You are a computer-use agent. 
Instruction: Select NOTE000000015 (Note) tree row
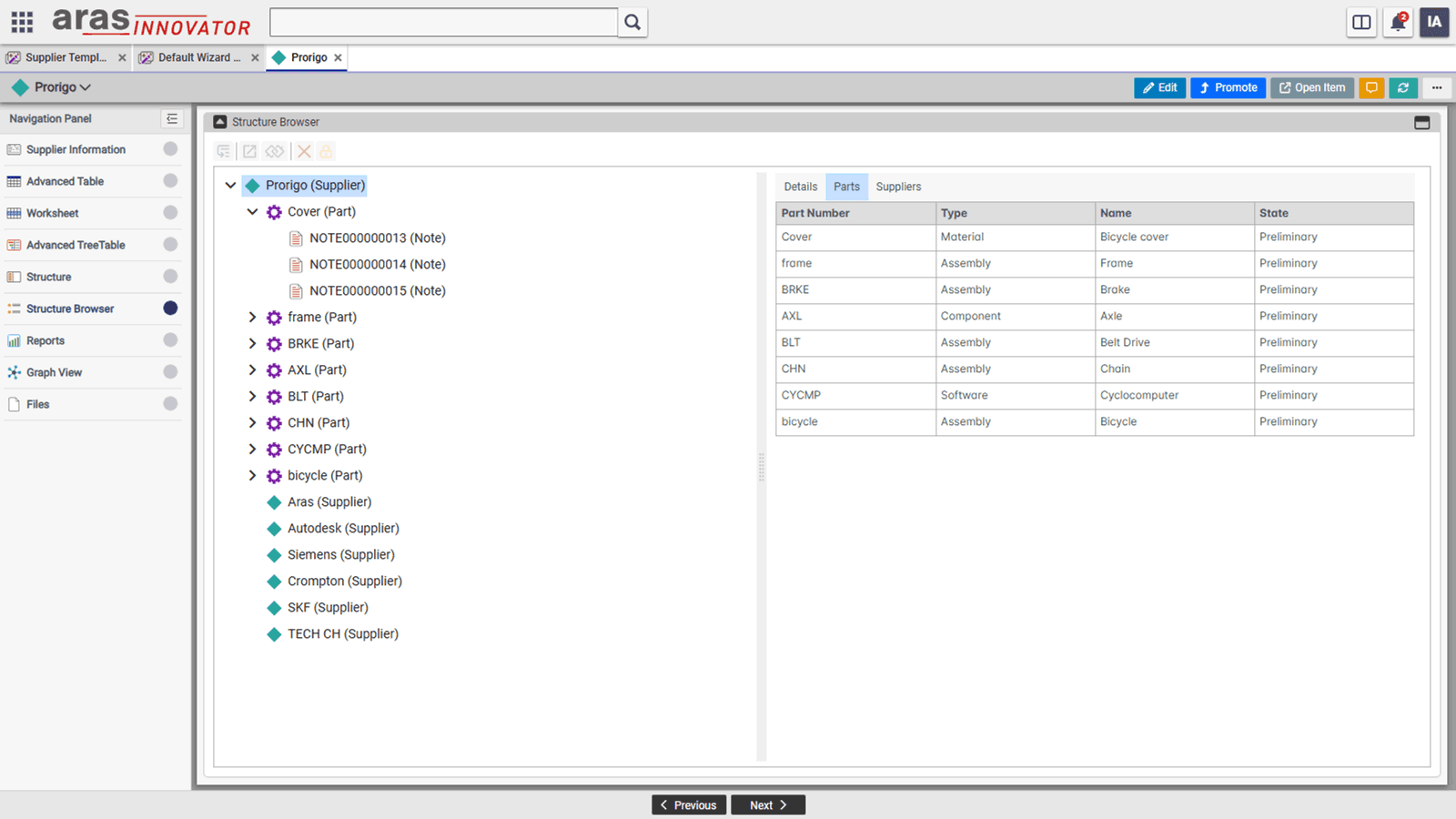click(377, 291)
